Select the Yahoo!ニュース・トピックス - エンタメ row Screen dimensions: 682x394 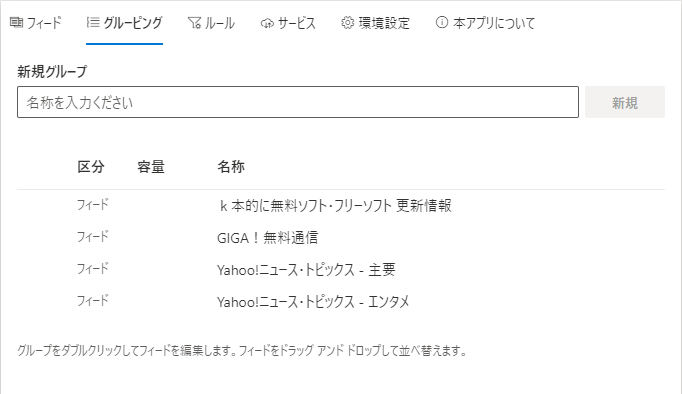click(341, 301)
